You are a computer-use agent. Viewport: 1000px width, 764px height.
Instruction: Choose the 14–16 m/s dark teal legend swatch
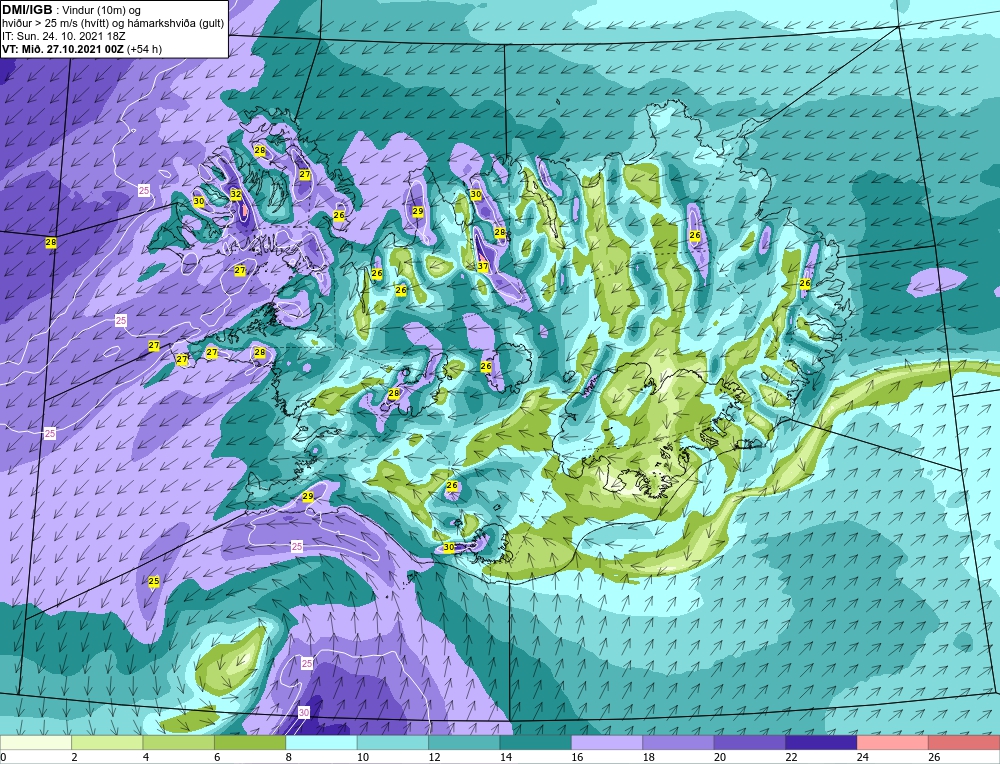536,742
